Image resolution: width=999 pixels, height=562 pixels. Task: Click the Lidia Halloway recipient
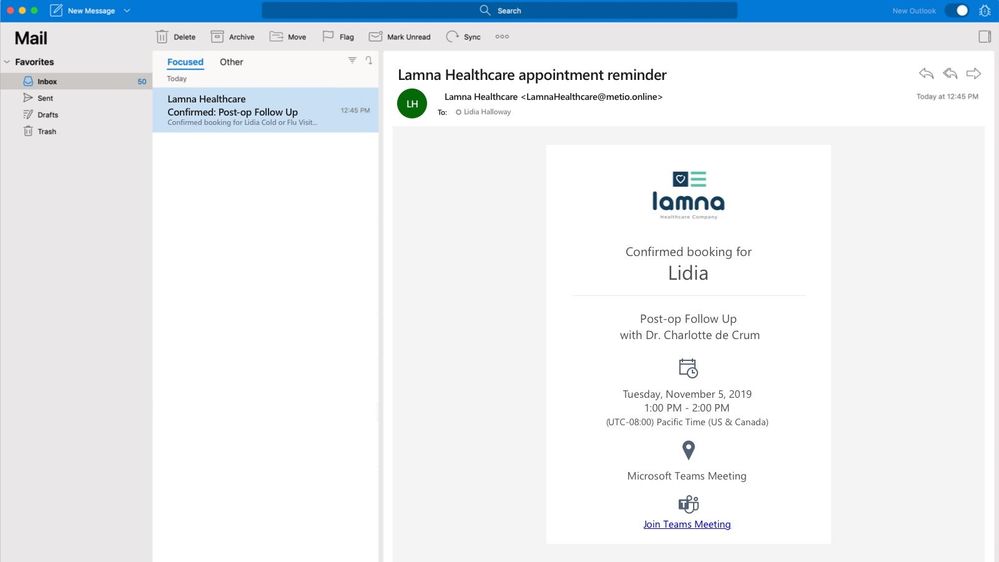pos(487,112)
